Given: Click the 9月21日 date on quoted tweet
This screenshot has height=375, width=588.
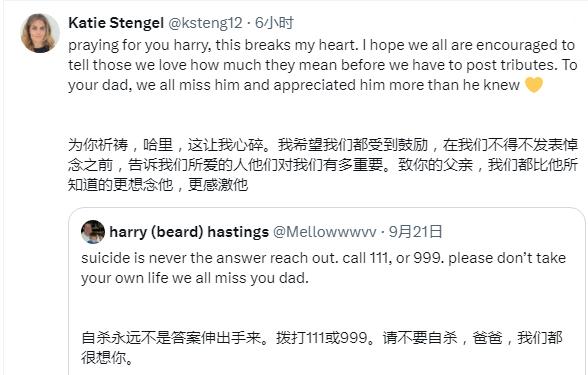Looking at the screenshot, I should click(416, 232).
